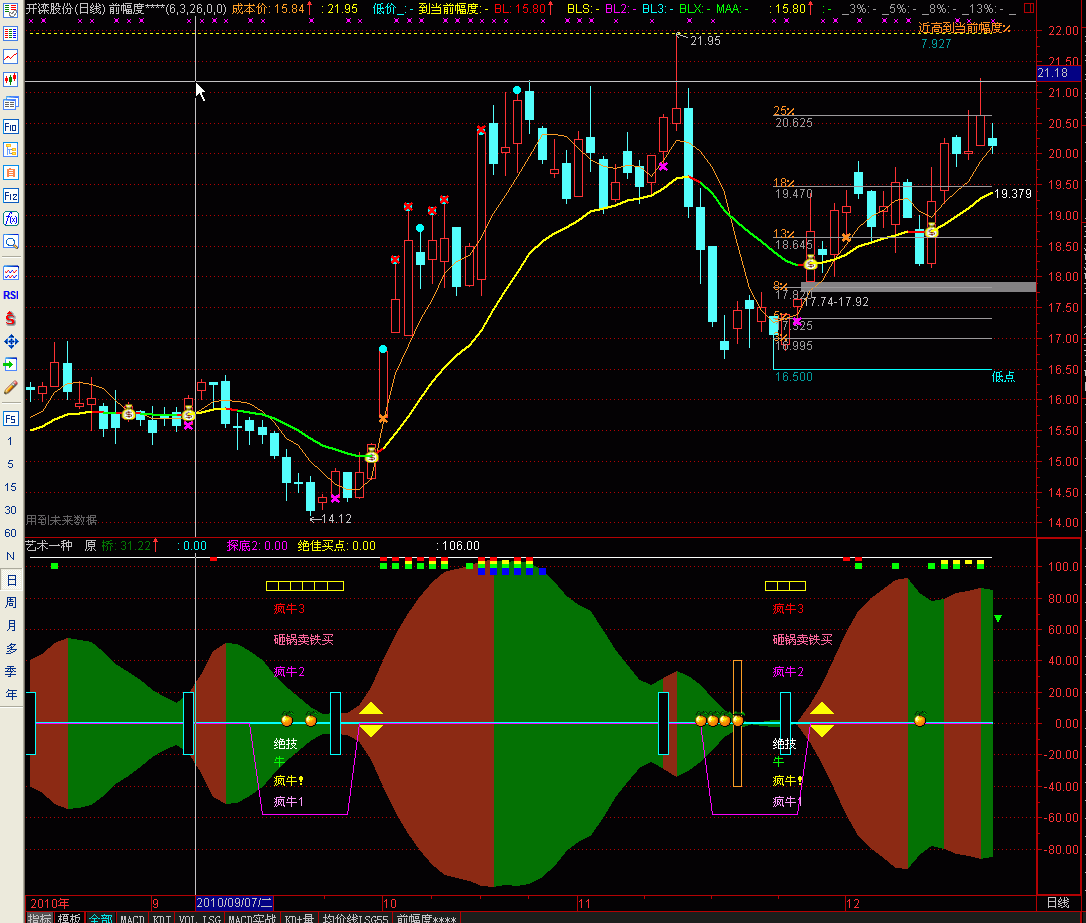Select the 60 minute period

click(x=10, y=532)
